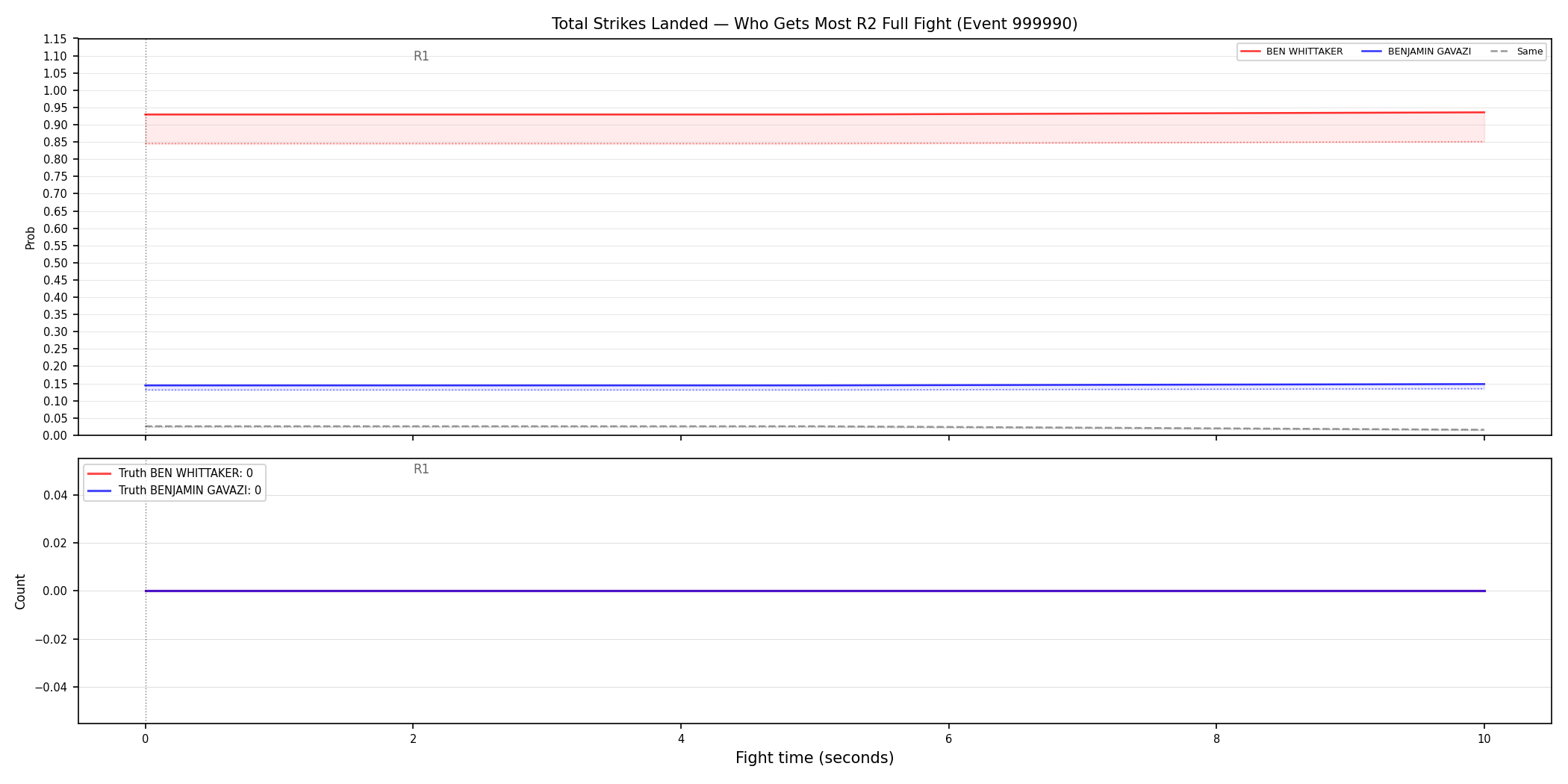Click the x-axis tick label 8
The image size is (1568, 784).
pyautogui.click(x=1216, y=739)
